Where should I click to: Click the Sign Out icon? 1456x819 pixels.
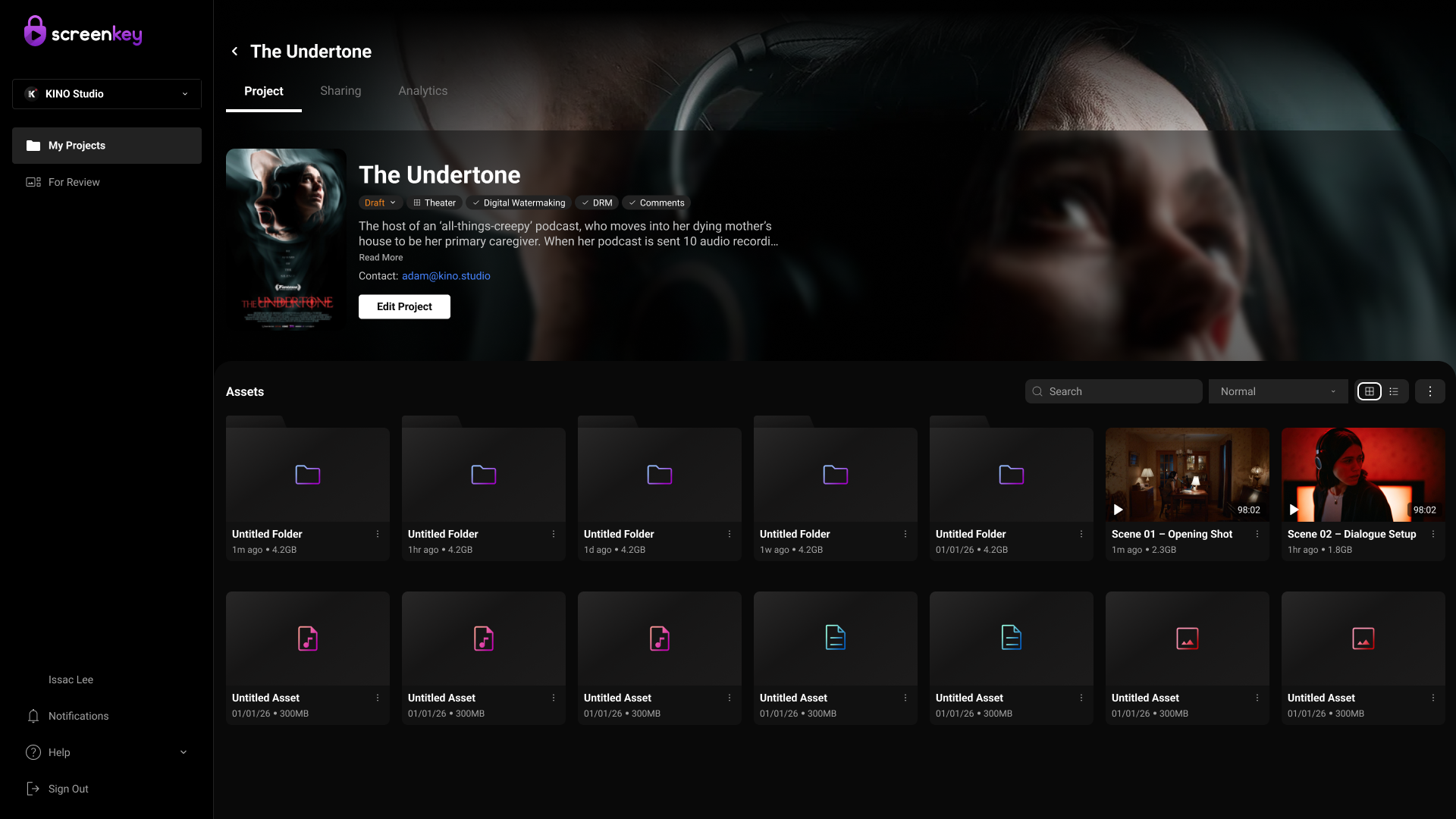[33, 789]
